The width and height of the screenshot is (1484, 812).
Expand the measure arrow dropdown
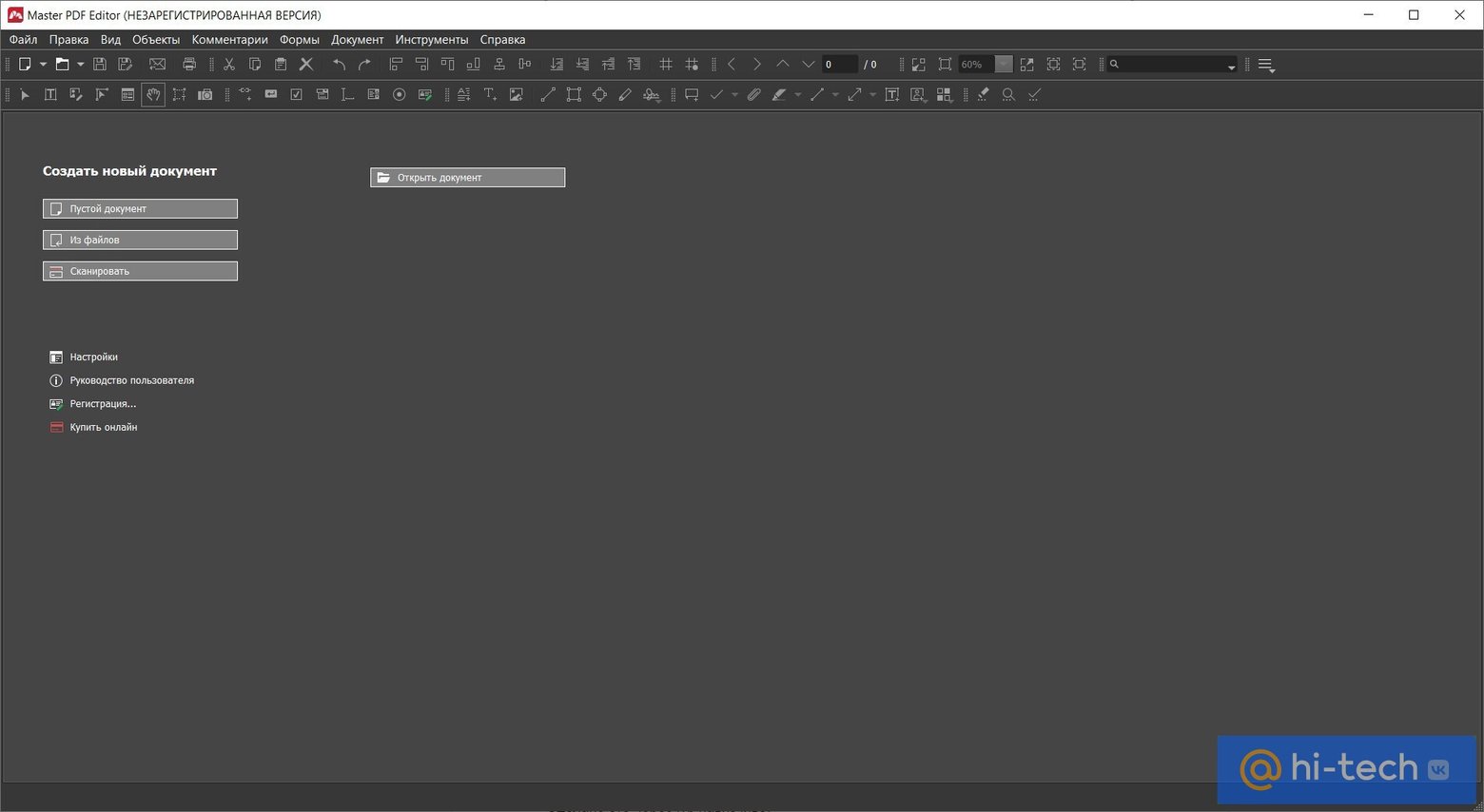tap(872, 95)
